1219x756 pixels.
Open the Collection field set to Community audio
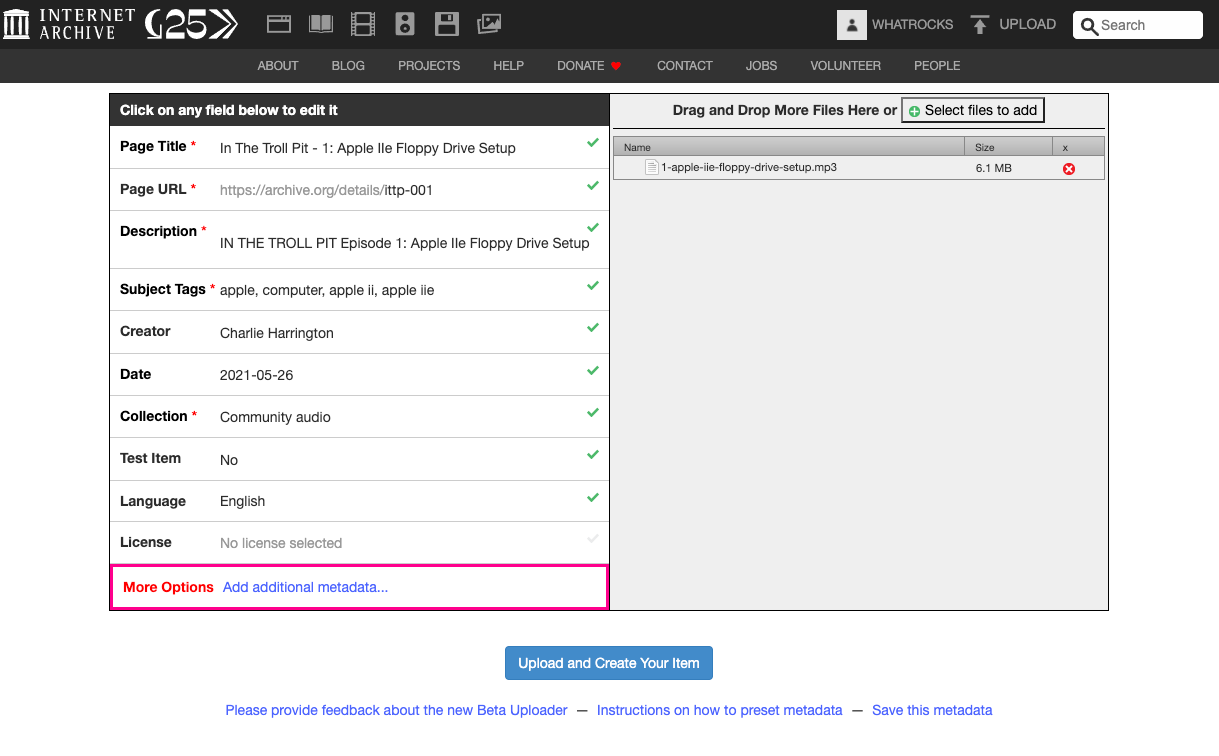click(x=275, y=417)
